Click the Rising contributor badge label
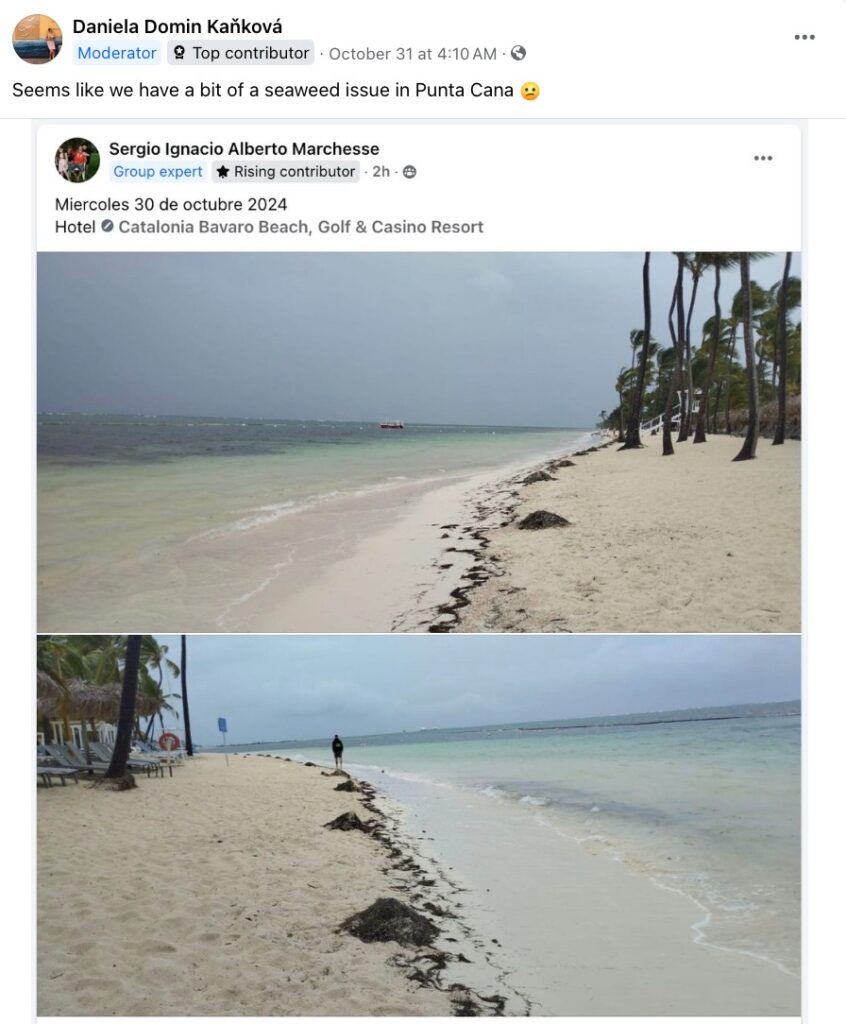The width and height of the screenshot is (846, 1024). 294,172
